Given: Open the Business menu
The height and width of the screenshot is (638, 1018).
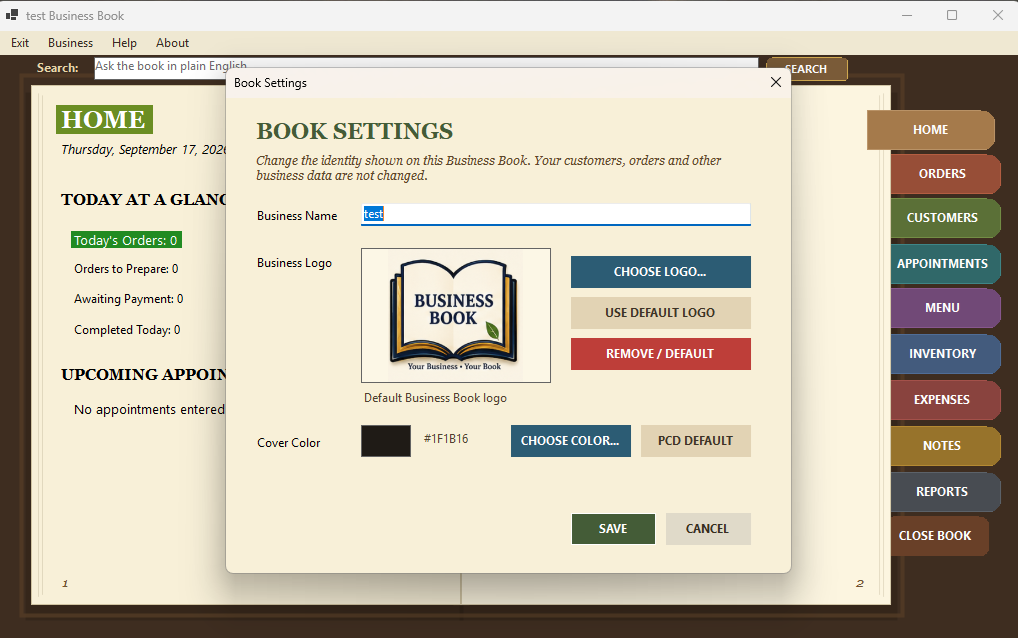Looking at the screenshot, I should click(70, 43).
